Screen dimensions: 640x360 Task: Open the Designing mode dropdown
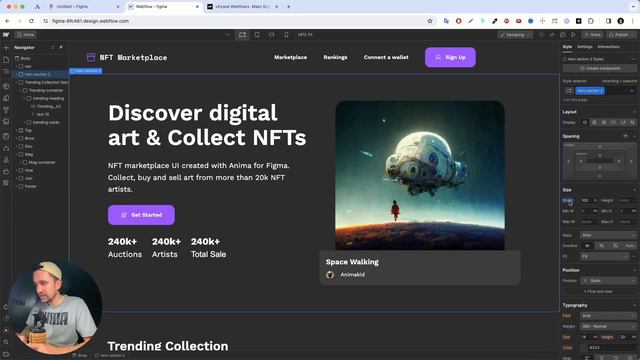point(515,35)
